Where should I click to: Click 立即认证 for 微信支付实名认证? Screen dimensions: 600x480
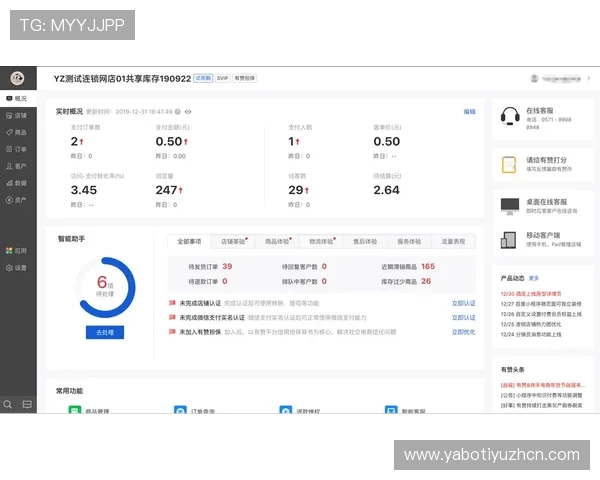[463, 318]
